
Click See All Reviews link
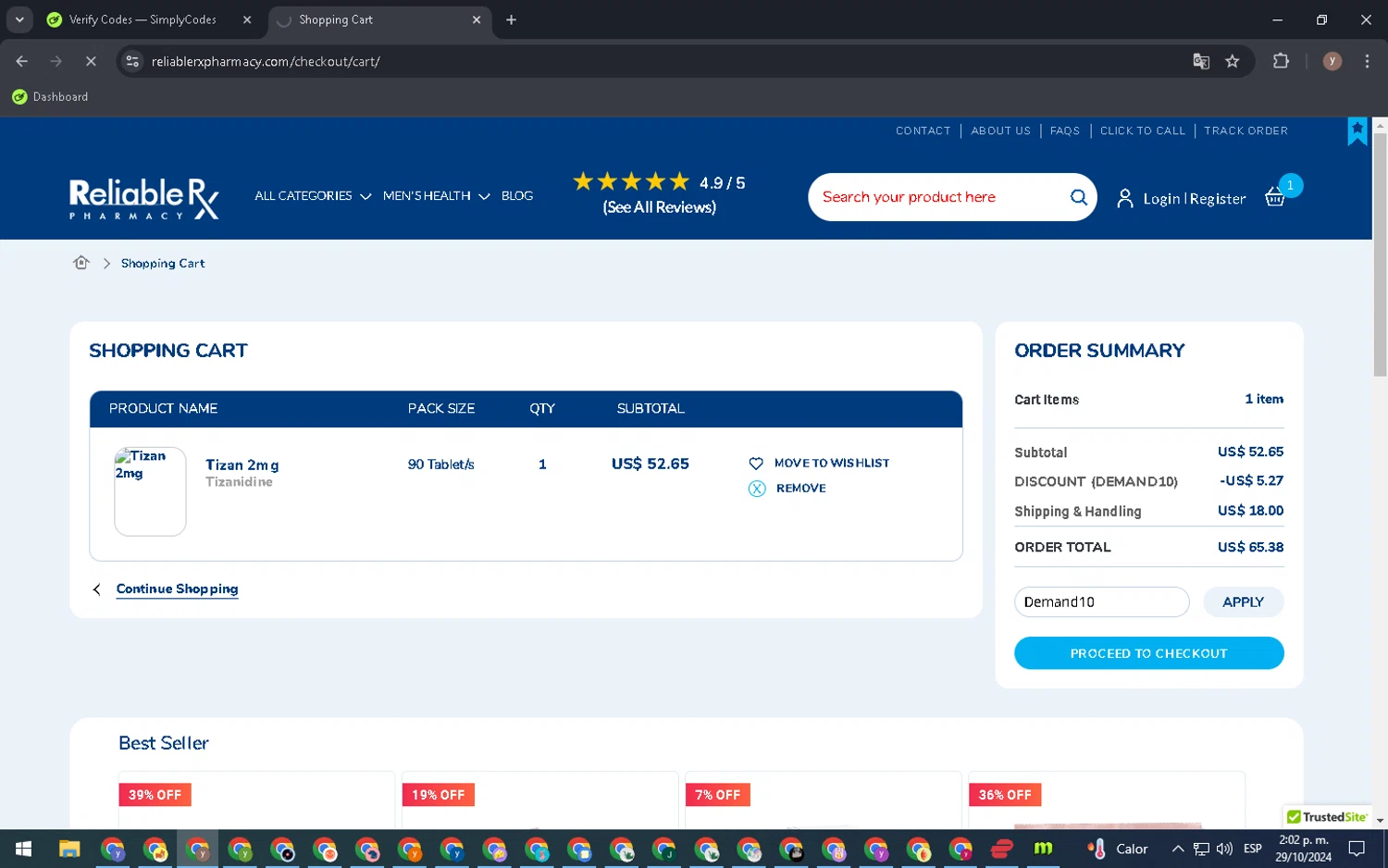pos(659,207)
